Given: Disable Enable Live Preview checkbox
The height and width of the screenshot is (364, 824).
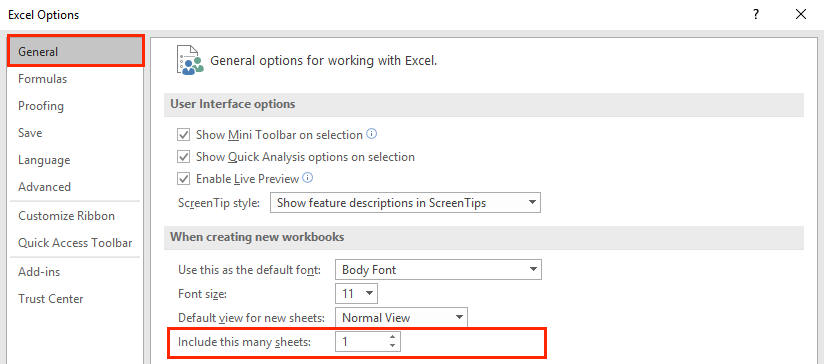Looking at the screenshot, I should point(183,179).
